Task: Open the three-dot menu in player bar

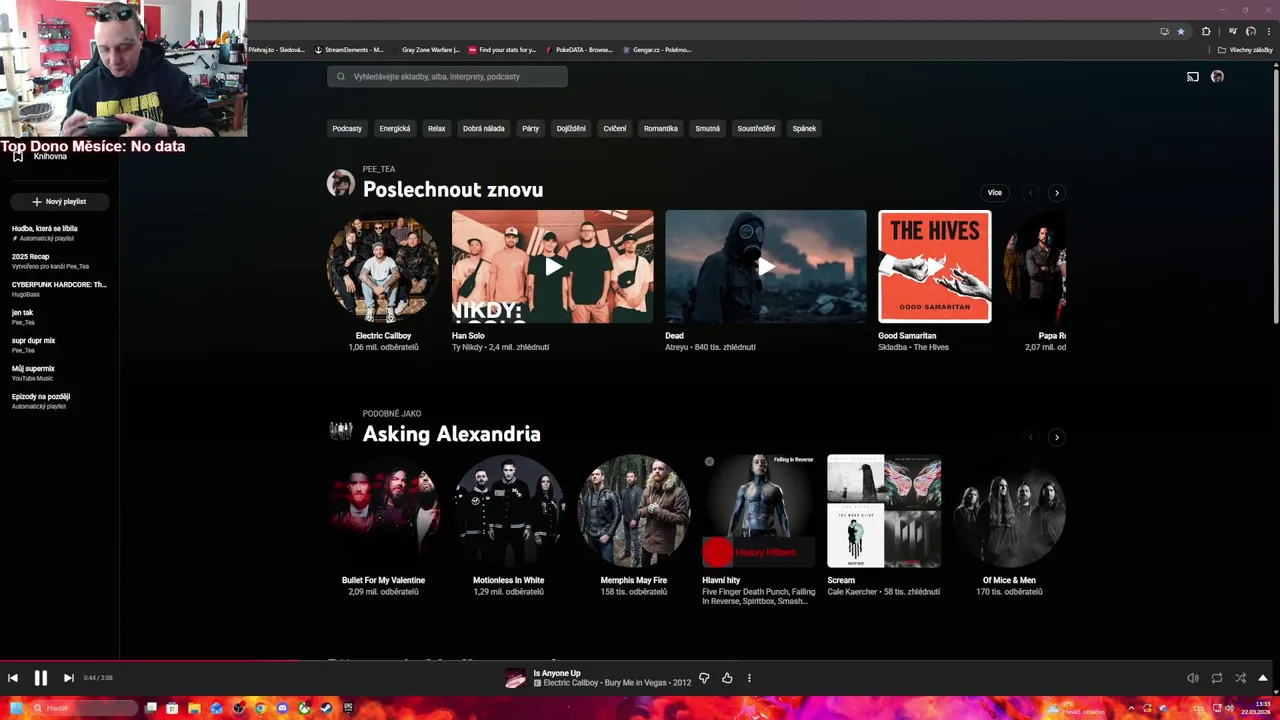Action: tap(749, 678)
